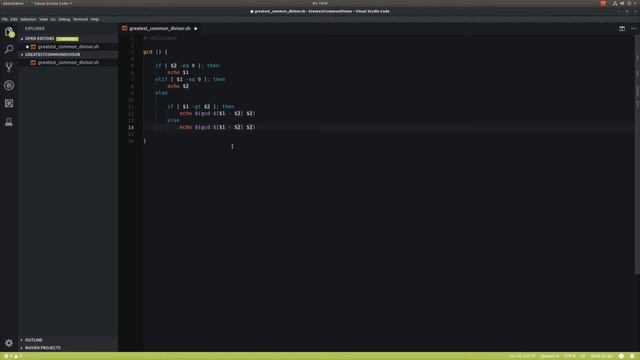Click the line and column status item
Image resolution: width=640 pixels, height=360 pixels.
click(x=522, y=356)
